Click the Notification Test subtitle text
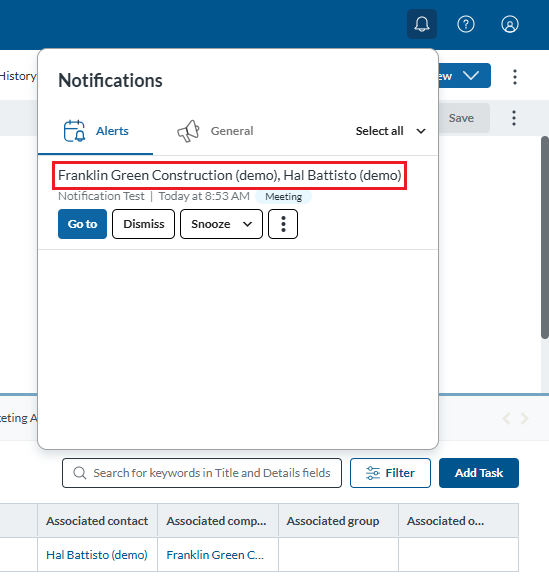The height and width of the screenshot is (576, 549). coord(101,196)
